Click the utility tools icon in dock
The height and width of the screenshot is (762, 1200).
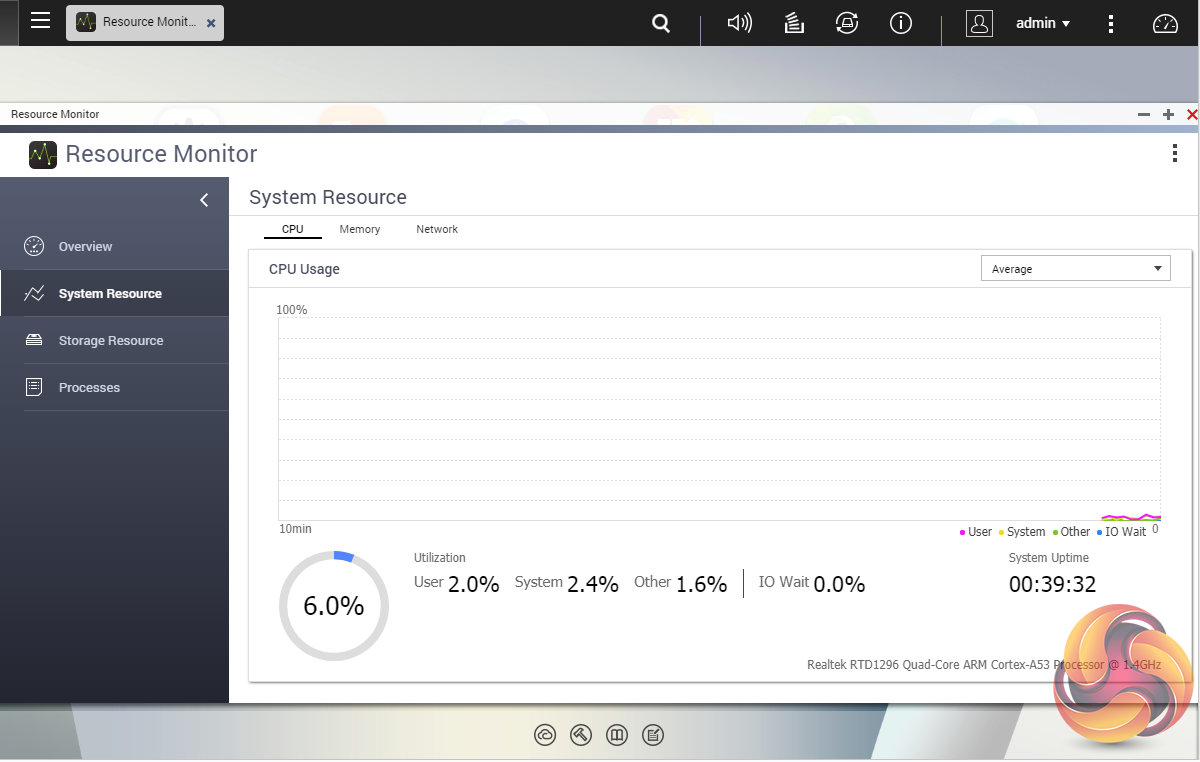pos(581,735)
